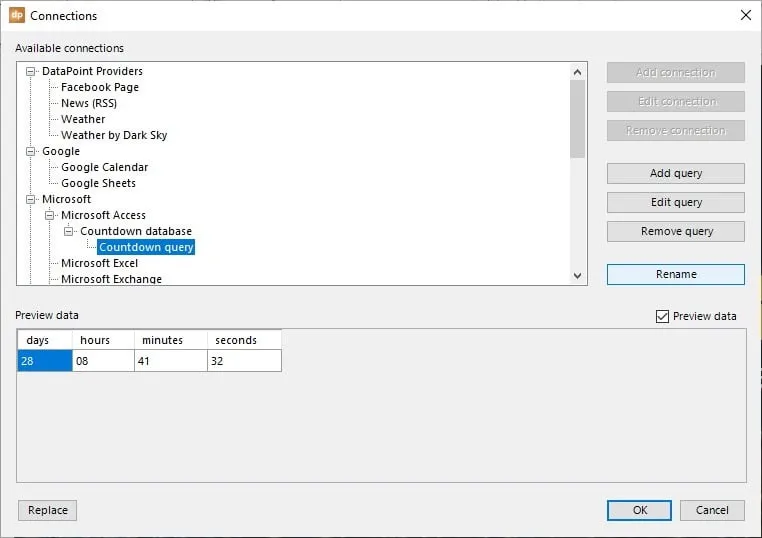Image resolution: width=762 pixels, height=538 pixels.
Task: Uncheck the Preview data checkbox
Action: coord(662,316)
